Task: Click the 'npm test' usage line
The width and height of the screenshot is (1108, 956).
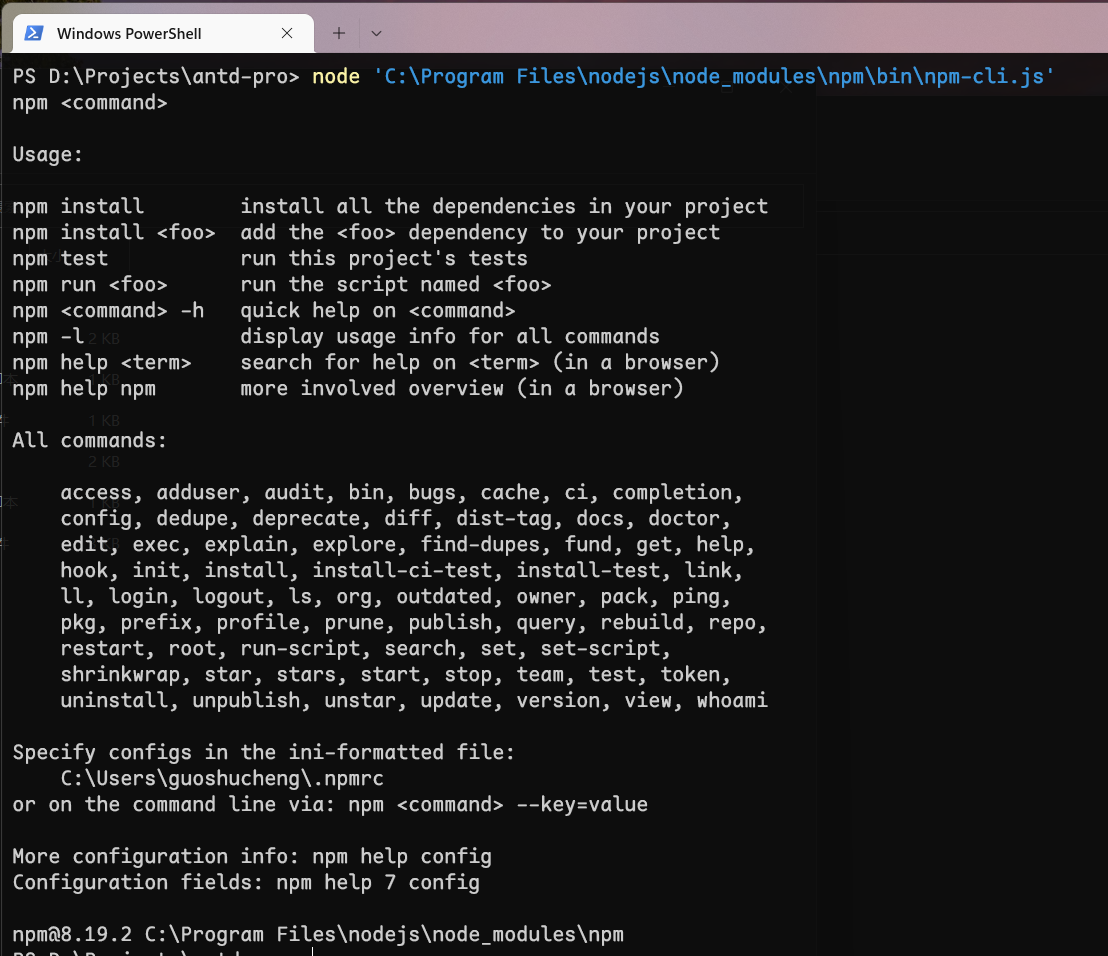Action: point(270,259)
